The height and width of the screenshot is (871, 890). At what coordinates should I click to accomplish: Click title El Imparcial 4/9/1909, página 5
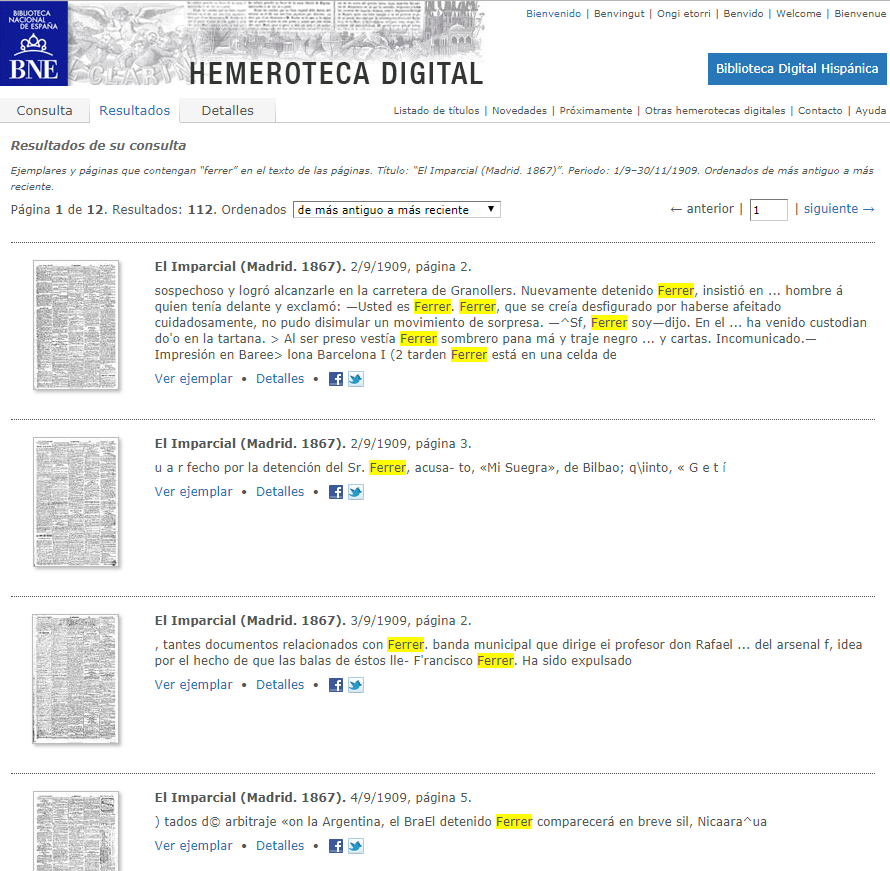pos(313,798)
